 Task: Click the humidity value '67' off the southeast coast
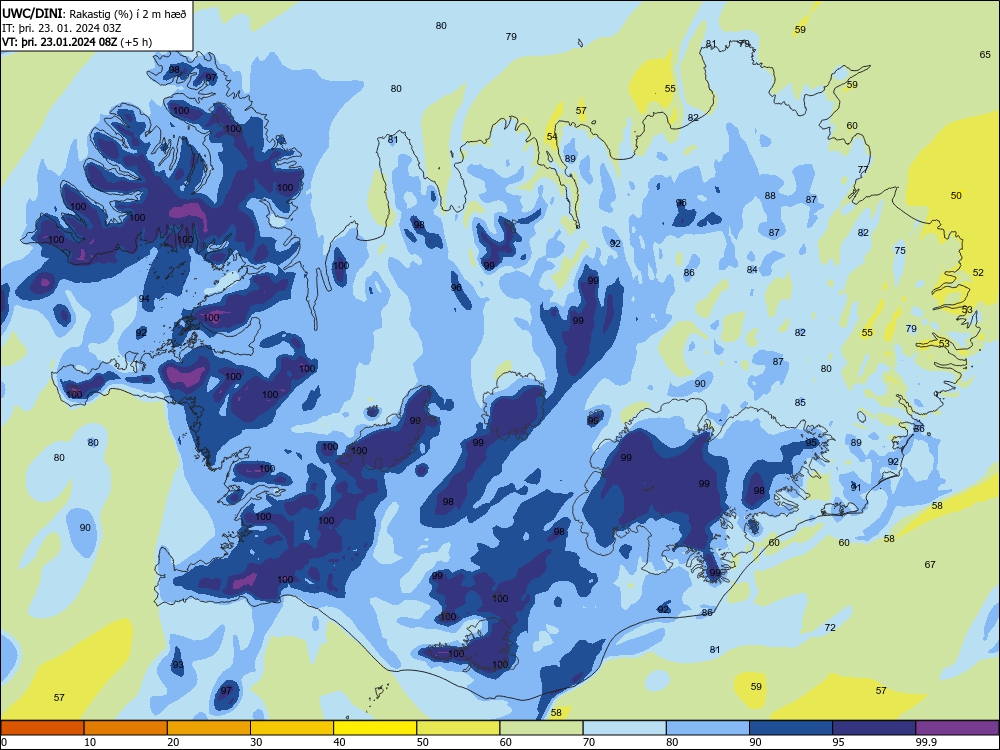click(x=930, y=564)
